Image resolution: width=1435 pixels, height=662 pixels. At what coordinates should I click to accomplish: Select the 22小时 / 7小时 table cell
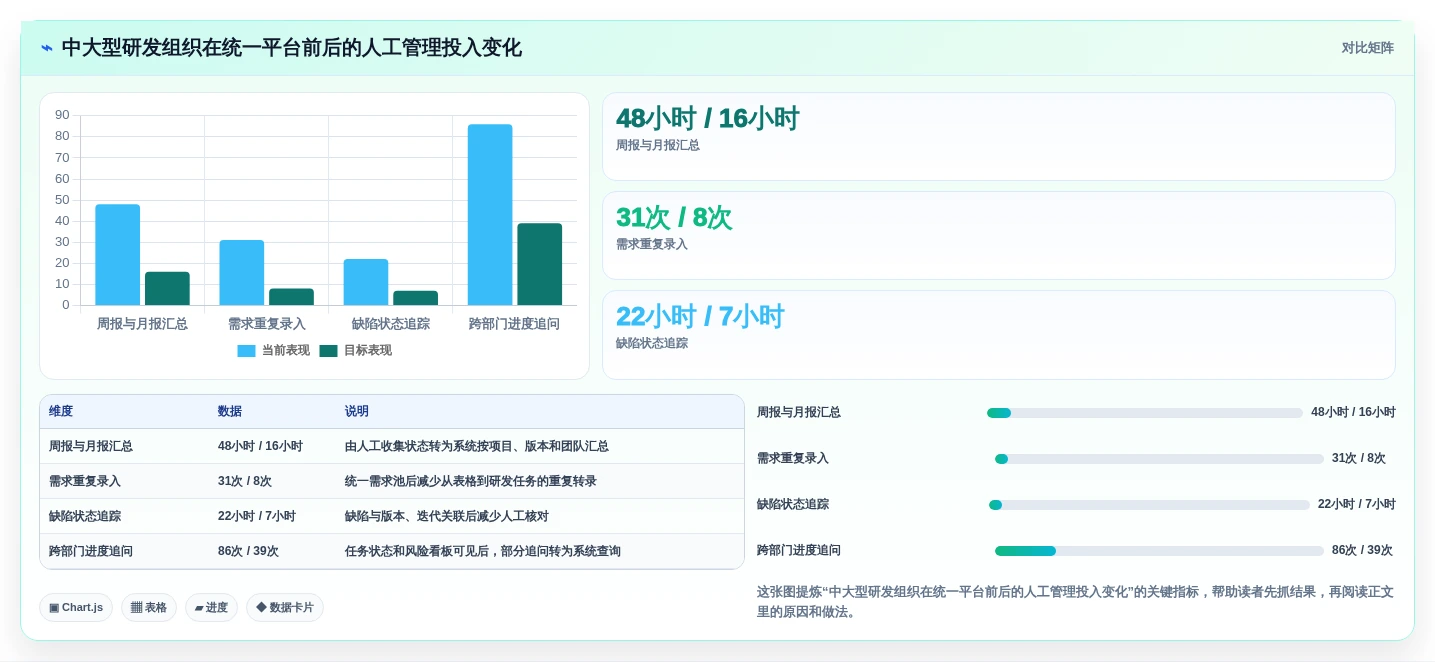tap(257, 517)
